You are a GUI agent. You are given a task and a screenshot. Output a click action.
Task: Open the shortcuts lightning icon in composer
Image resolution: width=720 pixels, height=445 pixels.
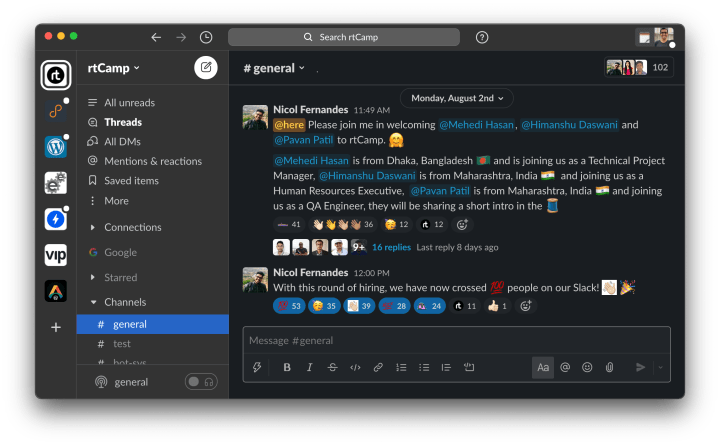(x=257, y=367)
